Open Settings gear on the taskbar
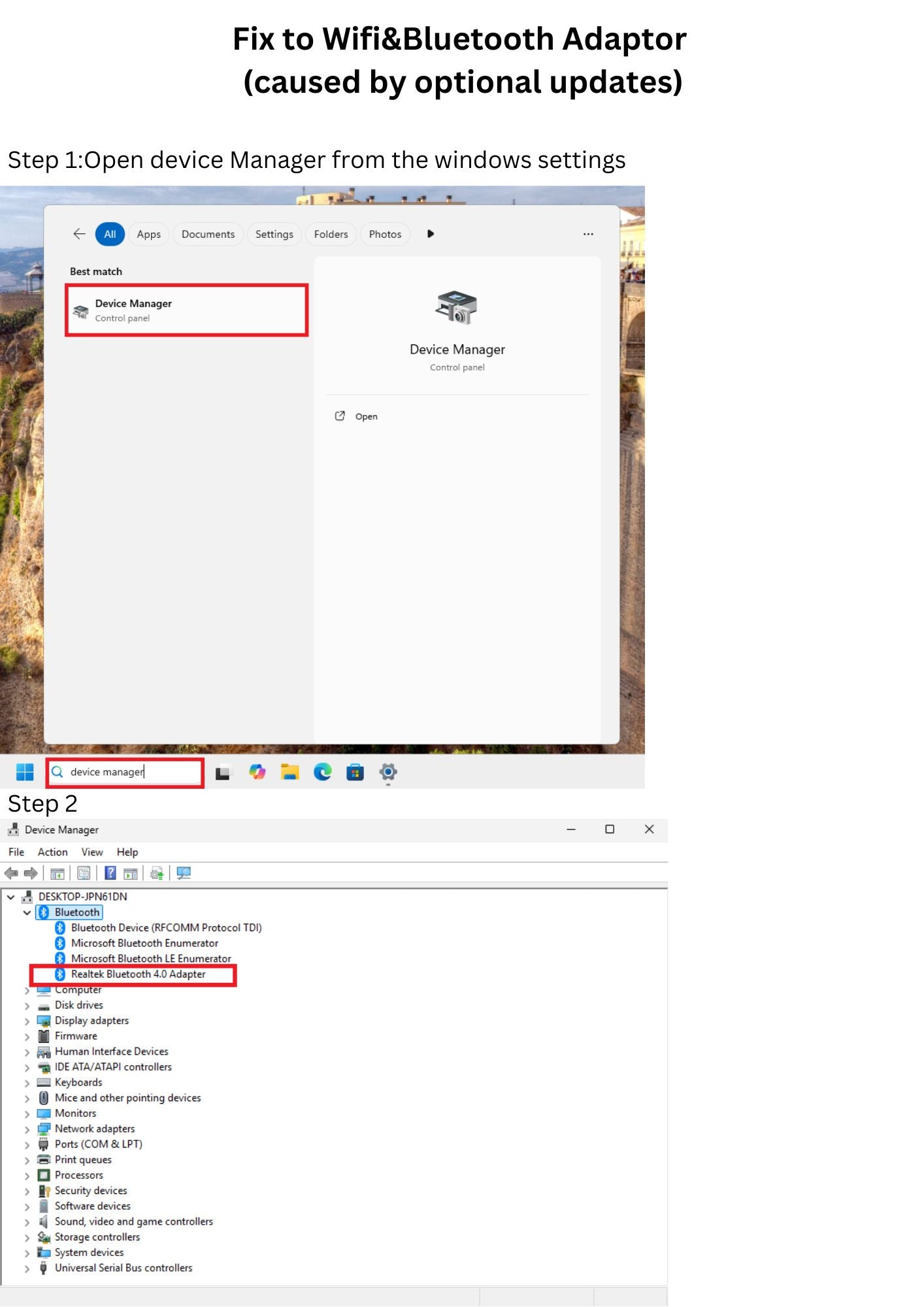 388,772
